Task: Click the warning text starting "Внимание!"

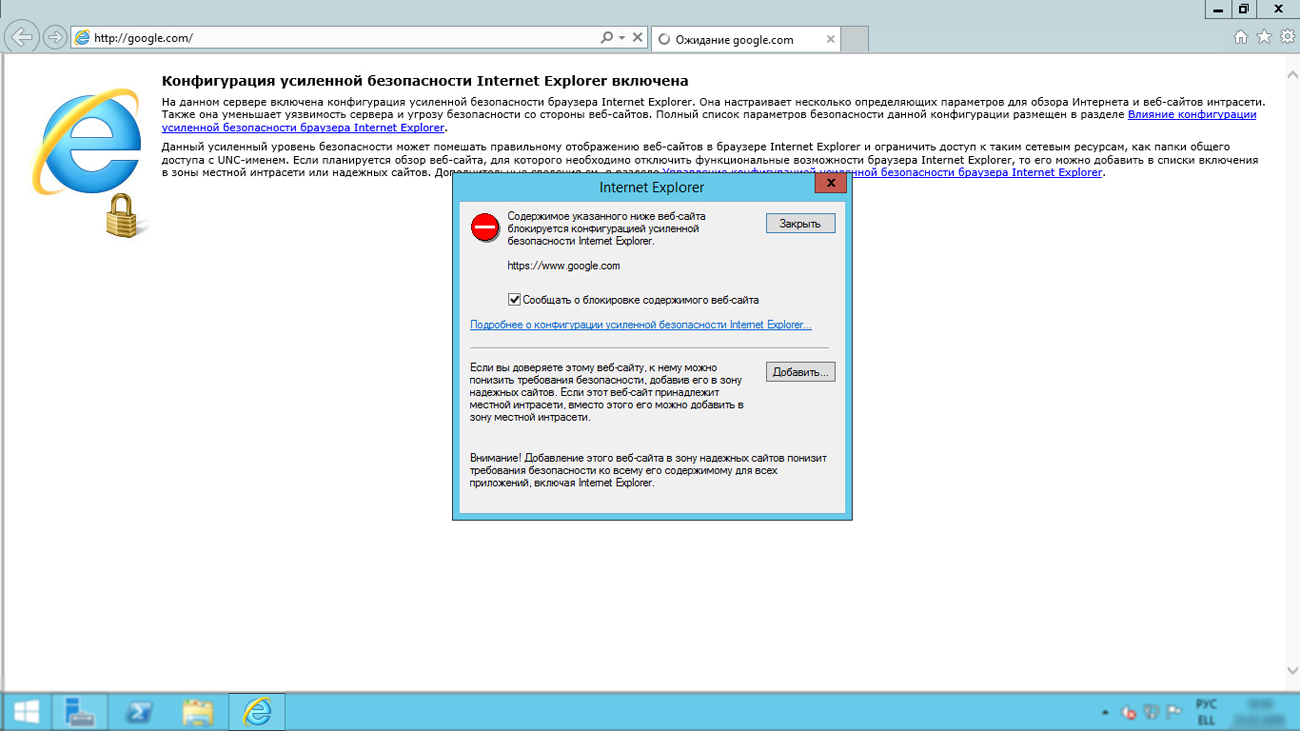Action: 648,470
